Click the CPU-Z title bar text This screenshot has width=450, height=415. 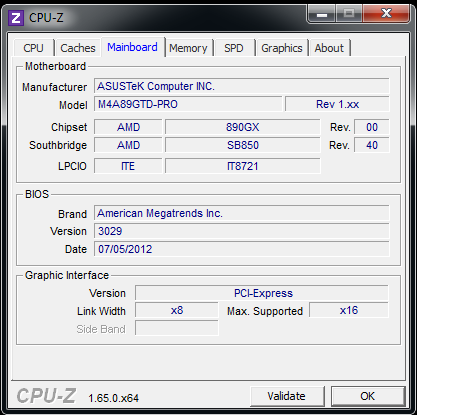click(x=46, y=18)
